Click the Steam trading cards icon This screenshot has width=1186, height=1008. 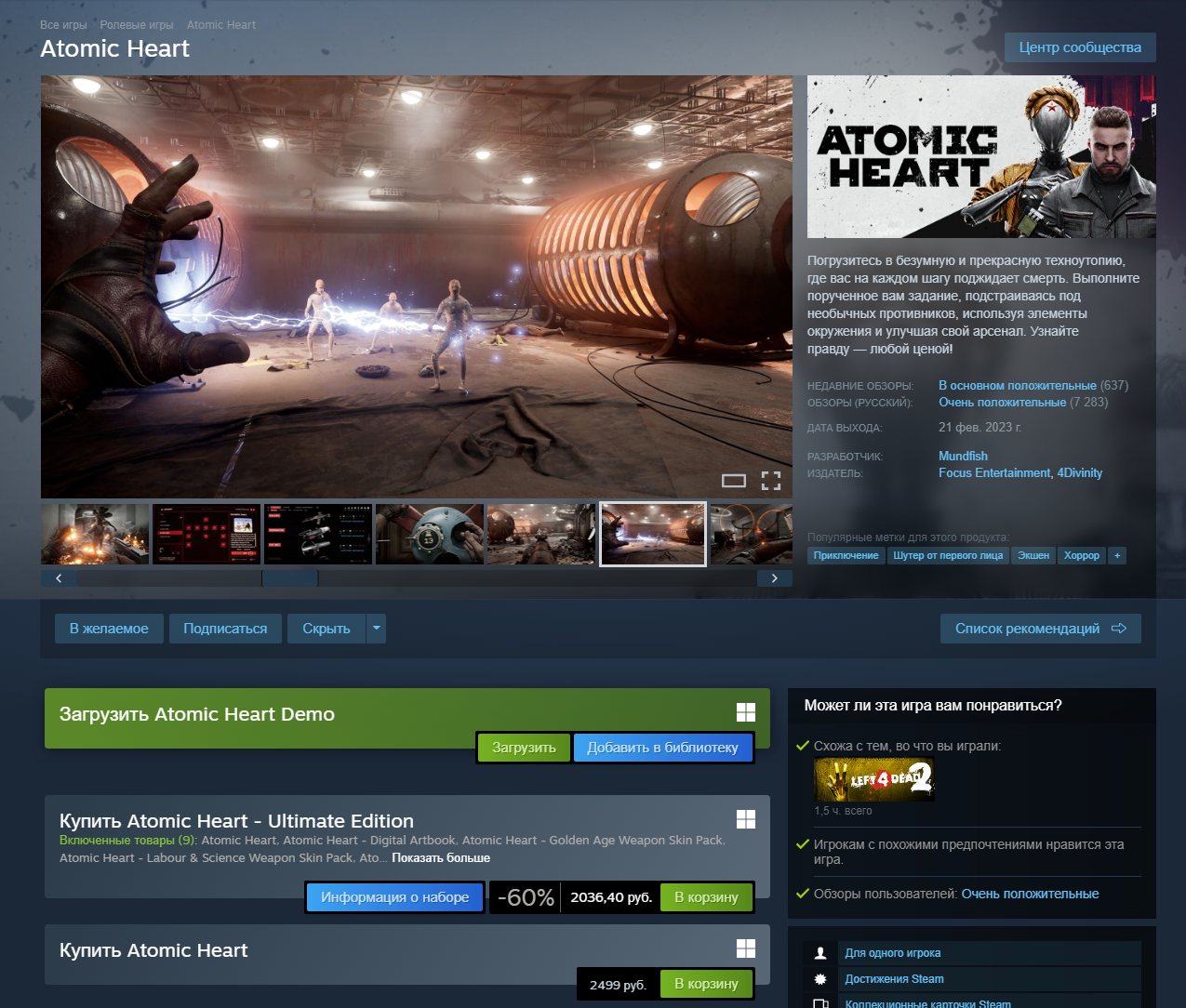[820, 1004]
